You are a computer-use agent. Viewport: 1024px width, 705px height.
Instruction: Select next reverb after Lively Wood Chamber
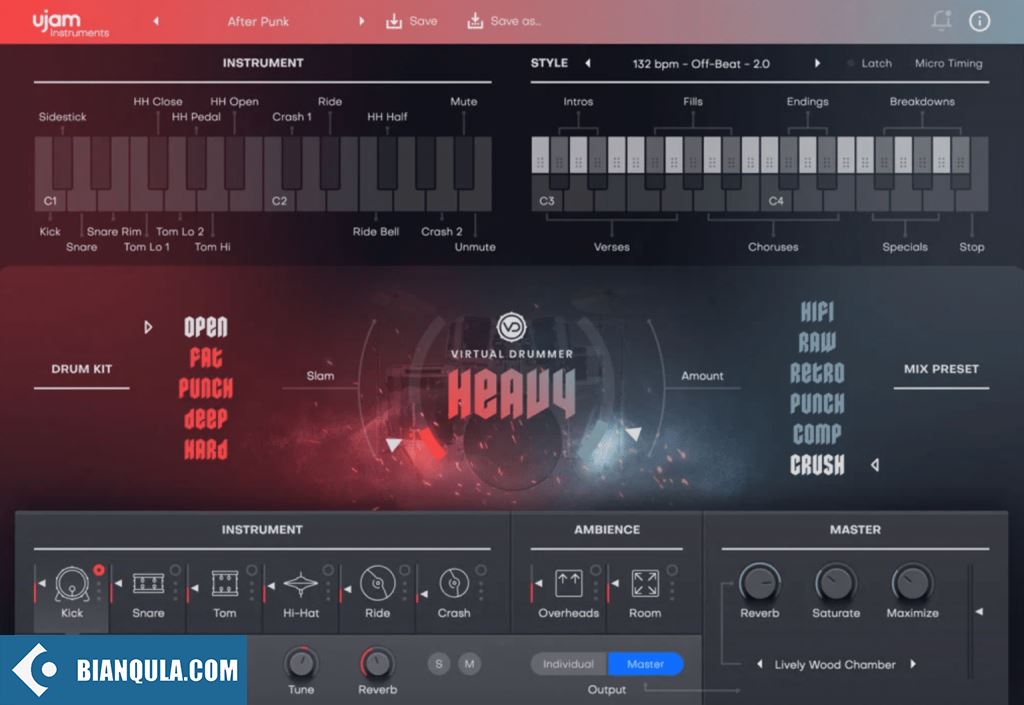(913, 664)
